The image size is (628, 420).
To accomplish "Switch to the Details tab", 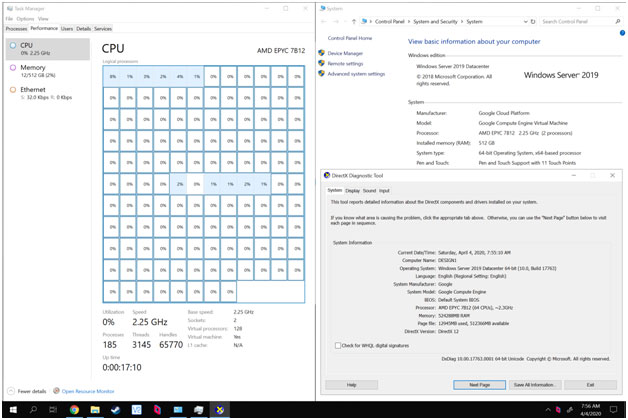I will coord(83,29).
